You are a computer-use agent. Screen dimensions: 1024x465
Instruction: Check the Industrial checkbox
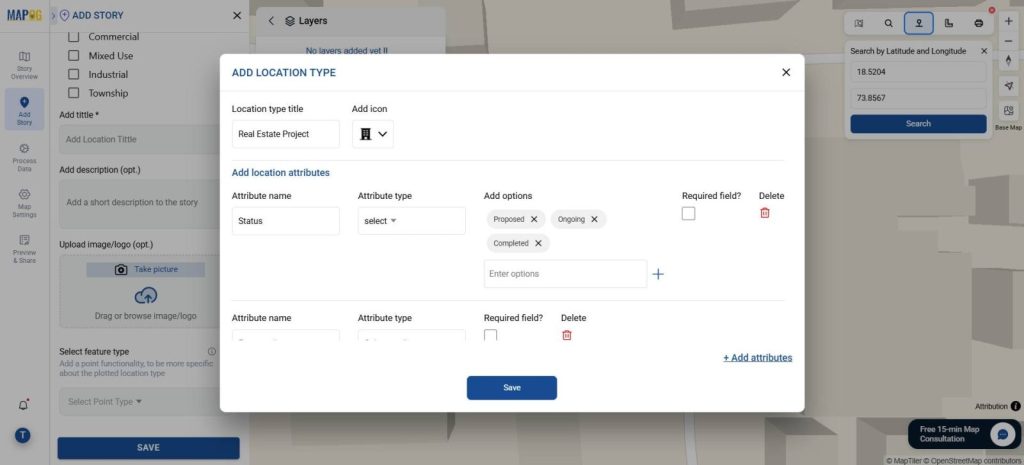pos(74,74)
